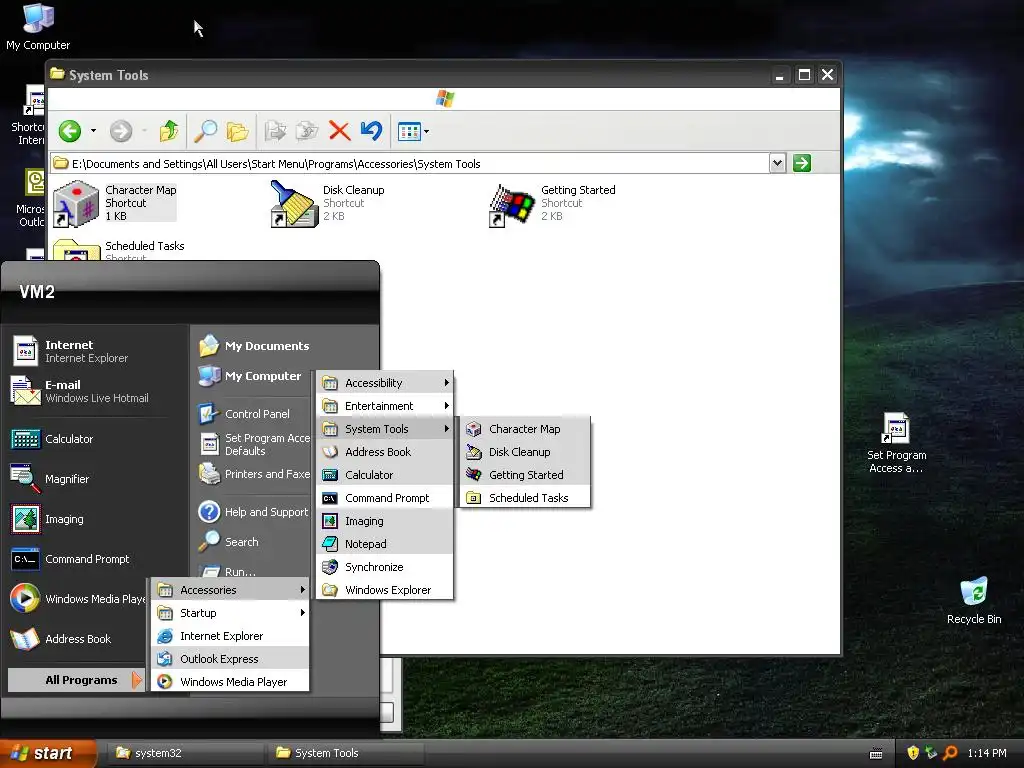This screenshot has width=1024, height=768.
Task: Open My Computer from Start menu
Action: pos(249,376)
